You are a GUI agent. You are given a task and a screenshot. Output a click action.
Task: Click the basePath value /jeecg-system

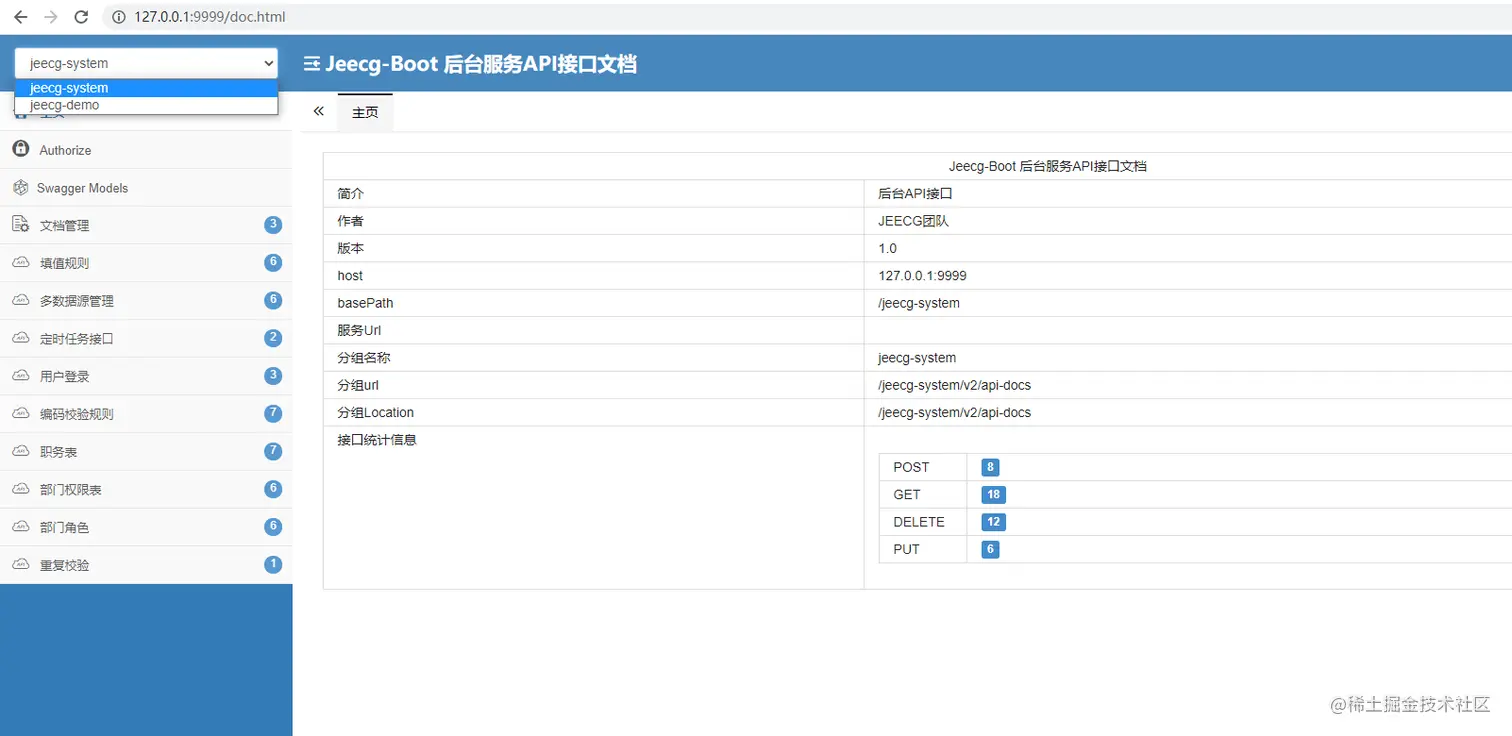click(x=919, y=303)
